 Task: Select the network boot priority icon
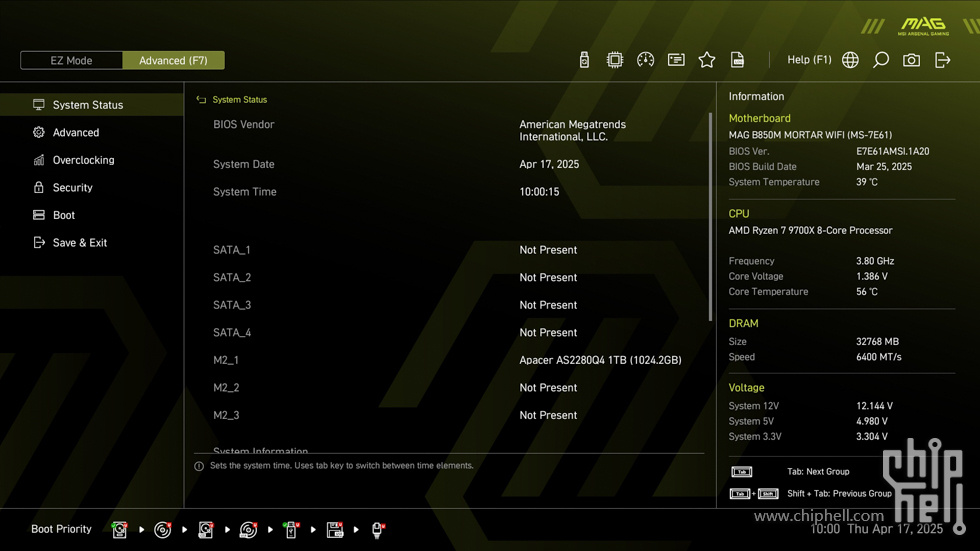tap(378, 530)
